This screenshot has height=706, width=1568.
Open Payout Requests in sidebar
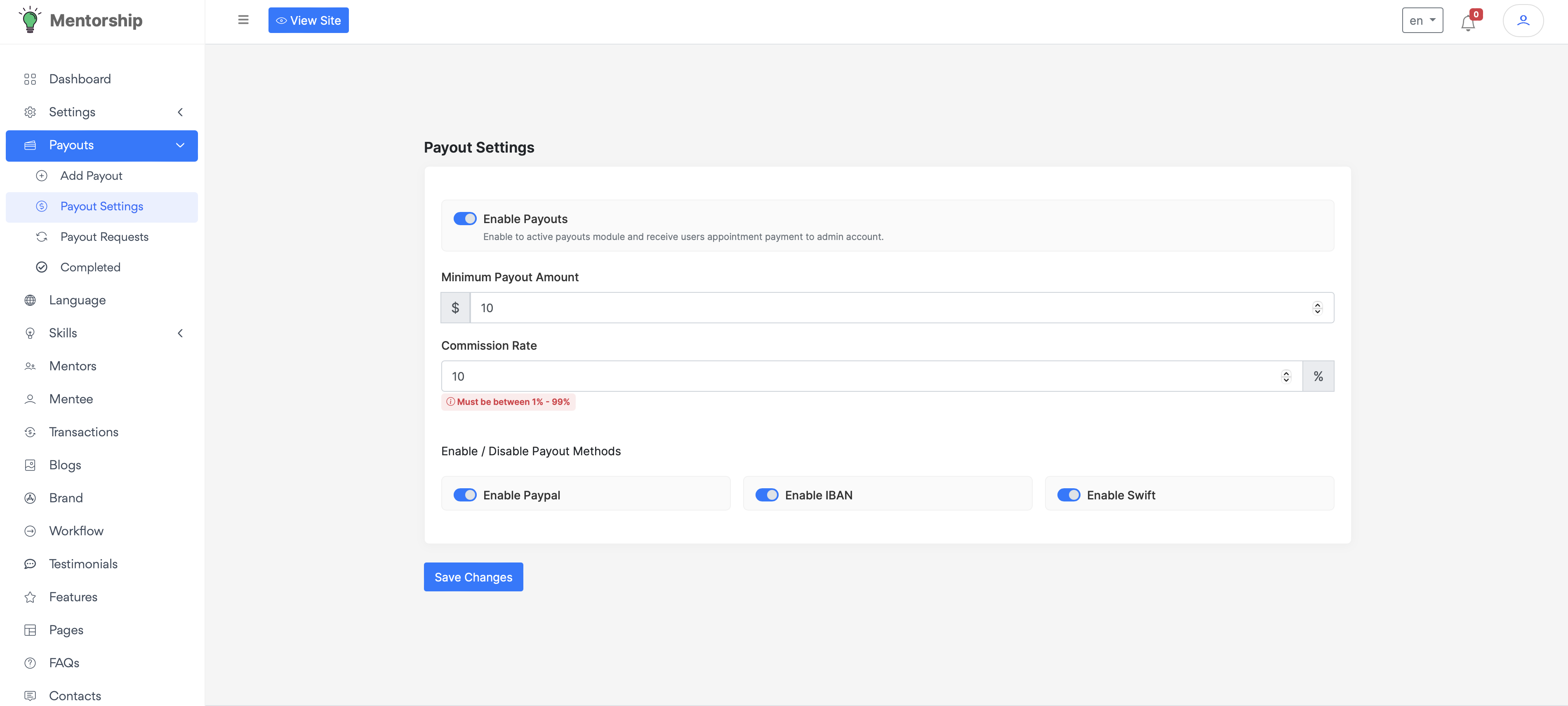click(x=104, y=237)
